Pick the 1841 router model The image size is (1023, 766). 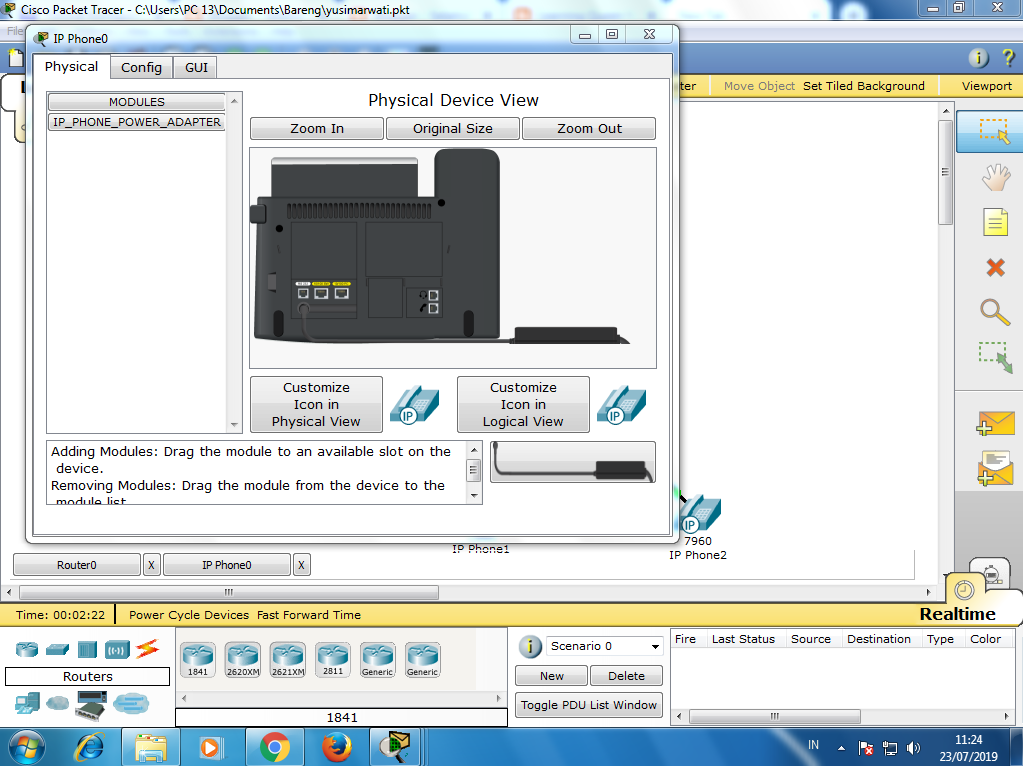pyautogui.click(x=198, y=660)
